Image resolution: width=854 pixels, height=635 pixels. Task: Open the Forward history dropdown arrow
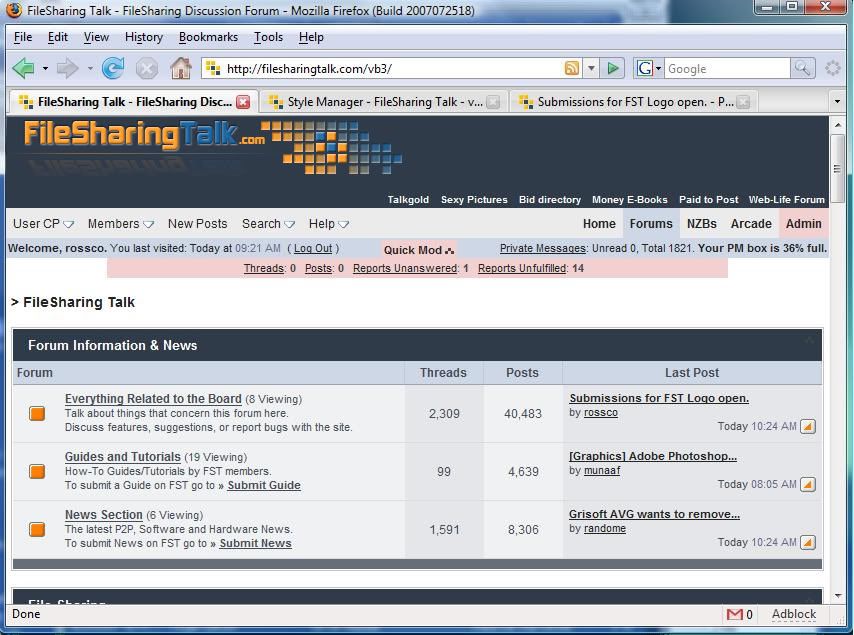click(90, 69)
